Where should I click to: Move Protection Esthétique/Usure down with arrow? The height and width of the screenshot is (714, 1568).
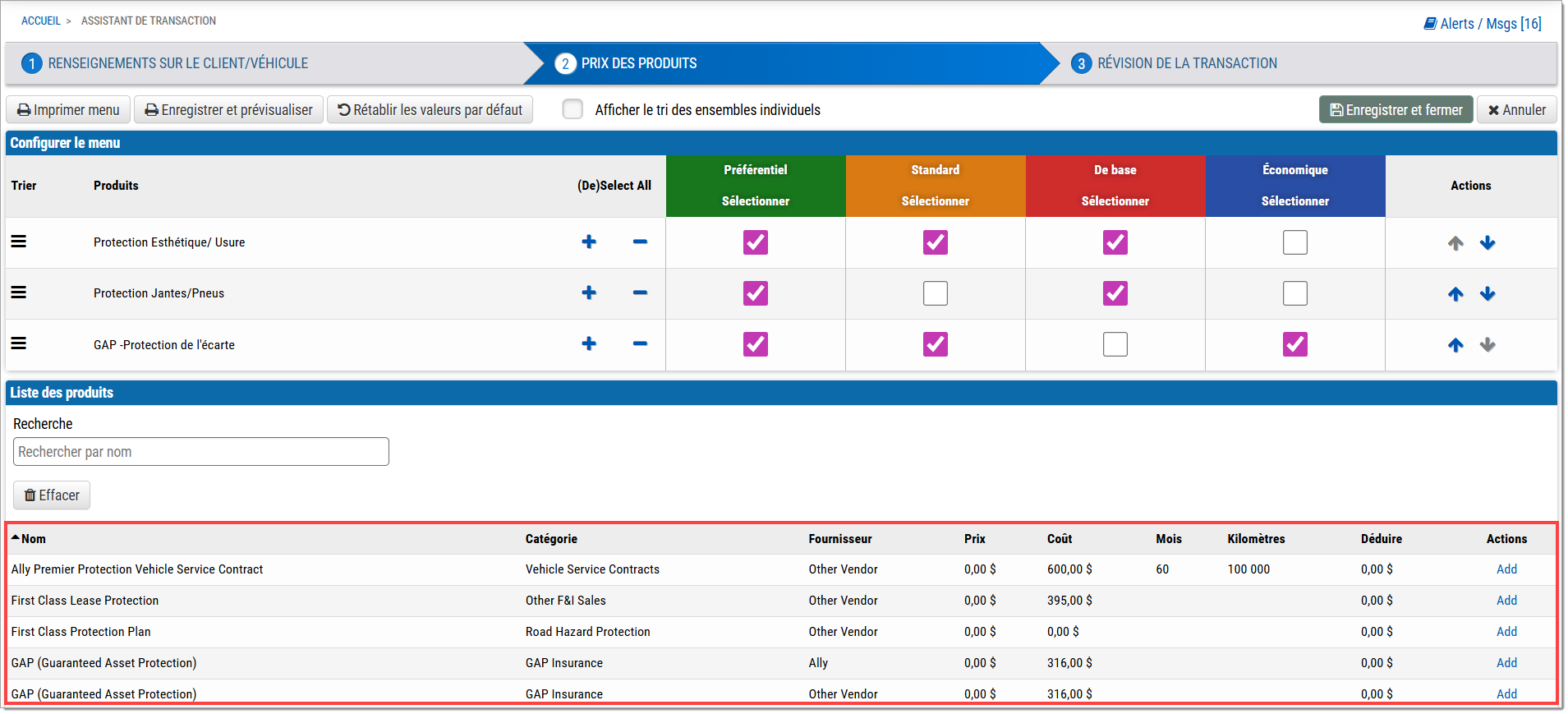[1487, 242]
